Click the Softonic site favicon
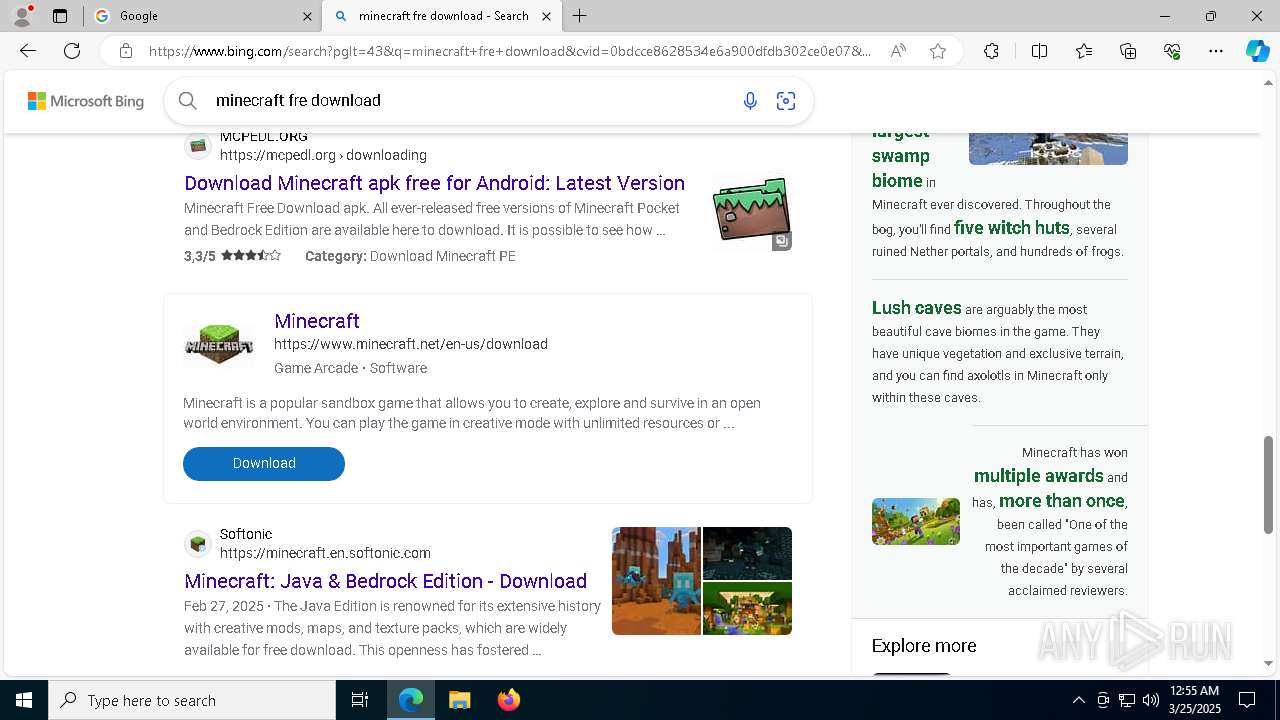1280x720 pixels. tap(198, 544)
